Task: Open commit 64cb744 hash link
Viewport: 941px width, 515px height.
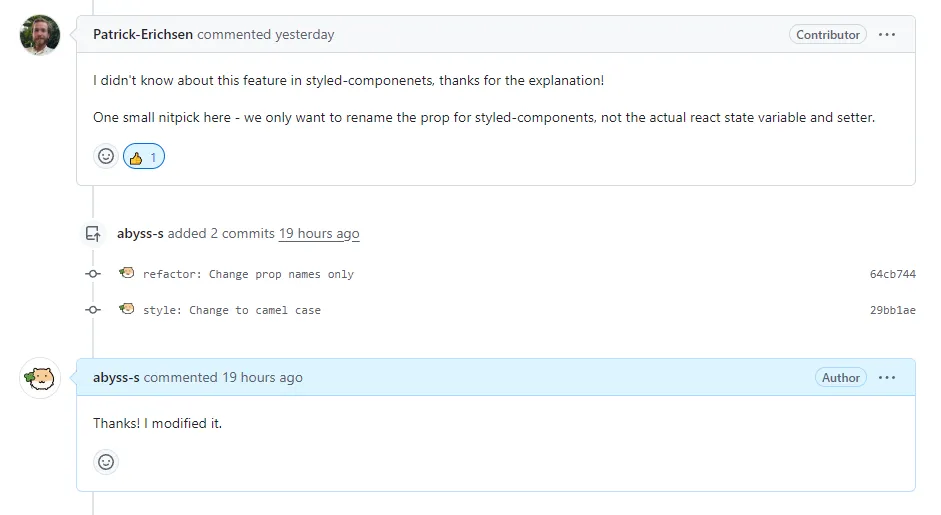Action: (892, 274)
